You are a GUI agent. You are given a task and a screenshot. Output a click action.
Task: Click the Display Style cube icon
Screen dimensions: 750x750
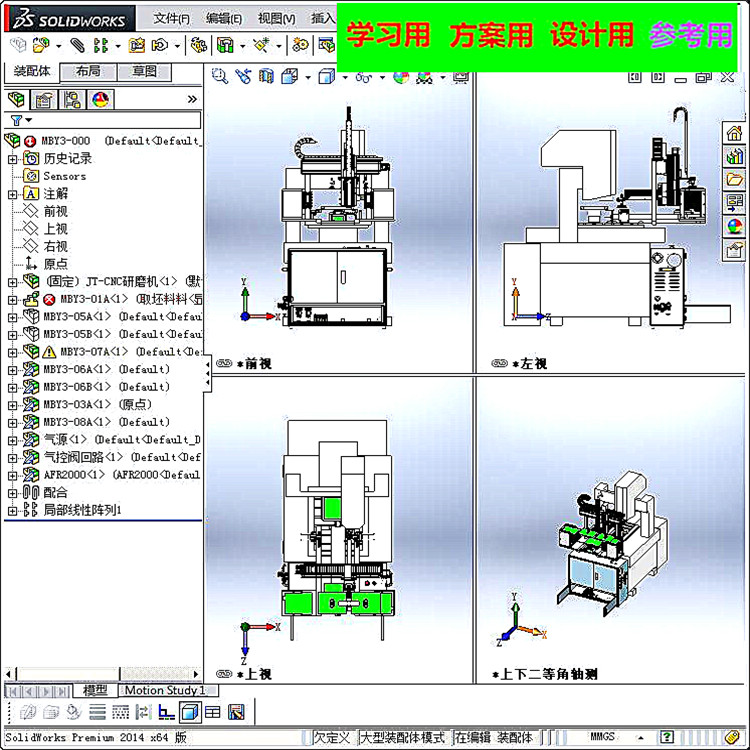(x=327, y=76)
